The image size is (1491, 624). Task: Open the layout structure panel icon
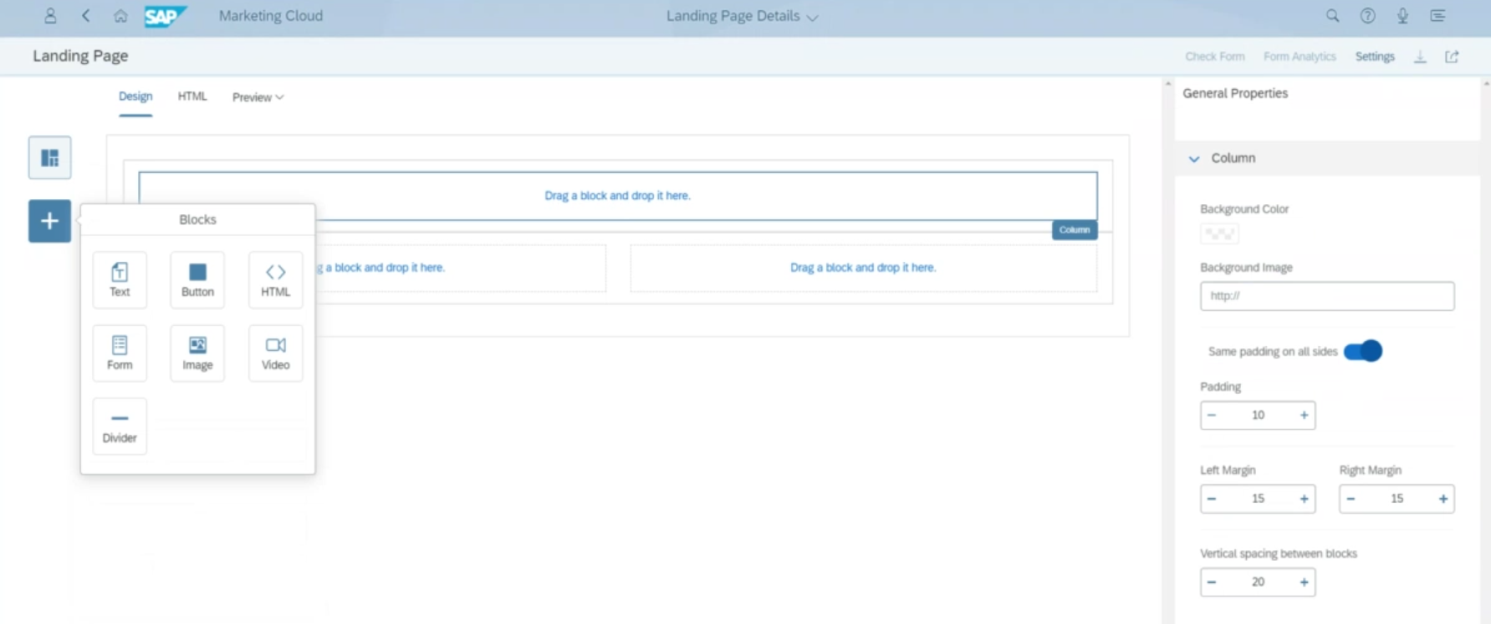coord(50,158)
